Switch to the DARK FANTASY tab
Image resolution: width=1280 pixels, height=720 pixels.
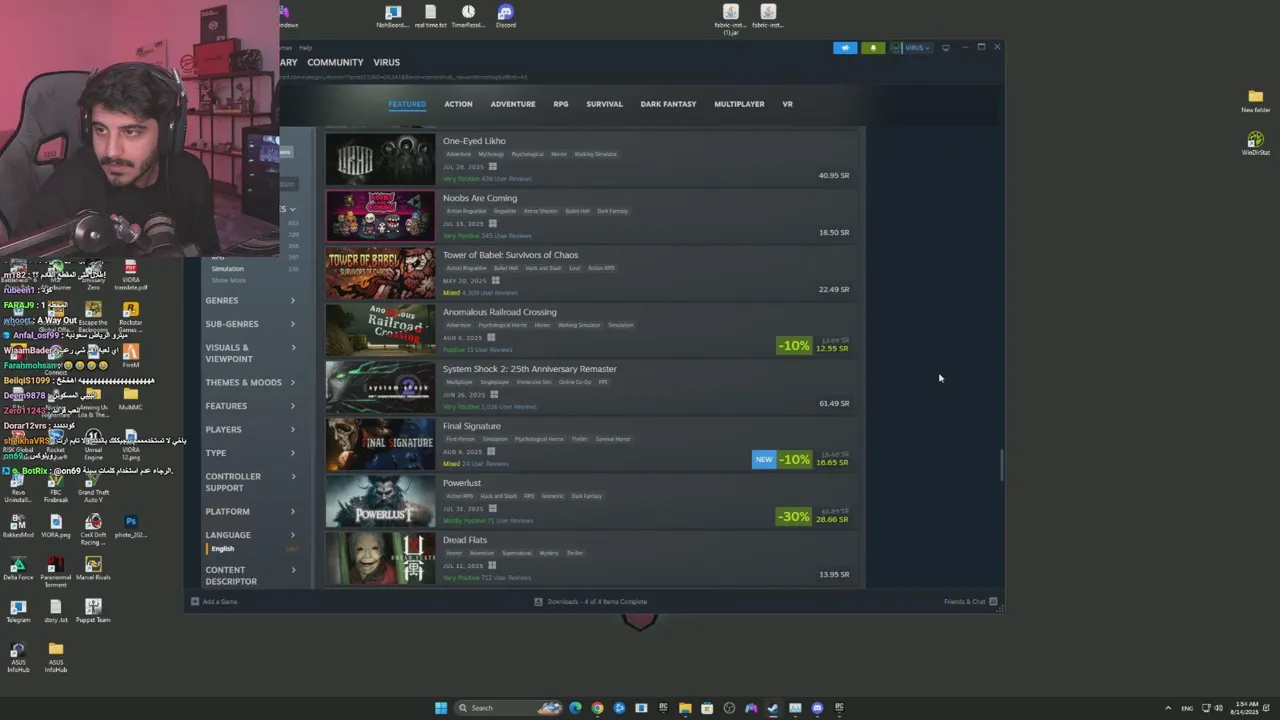[x=668, y=104]
